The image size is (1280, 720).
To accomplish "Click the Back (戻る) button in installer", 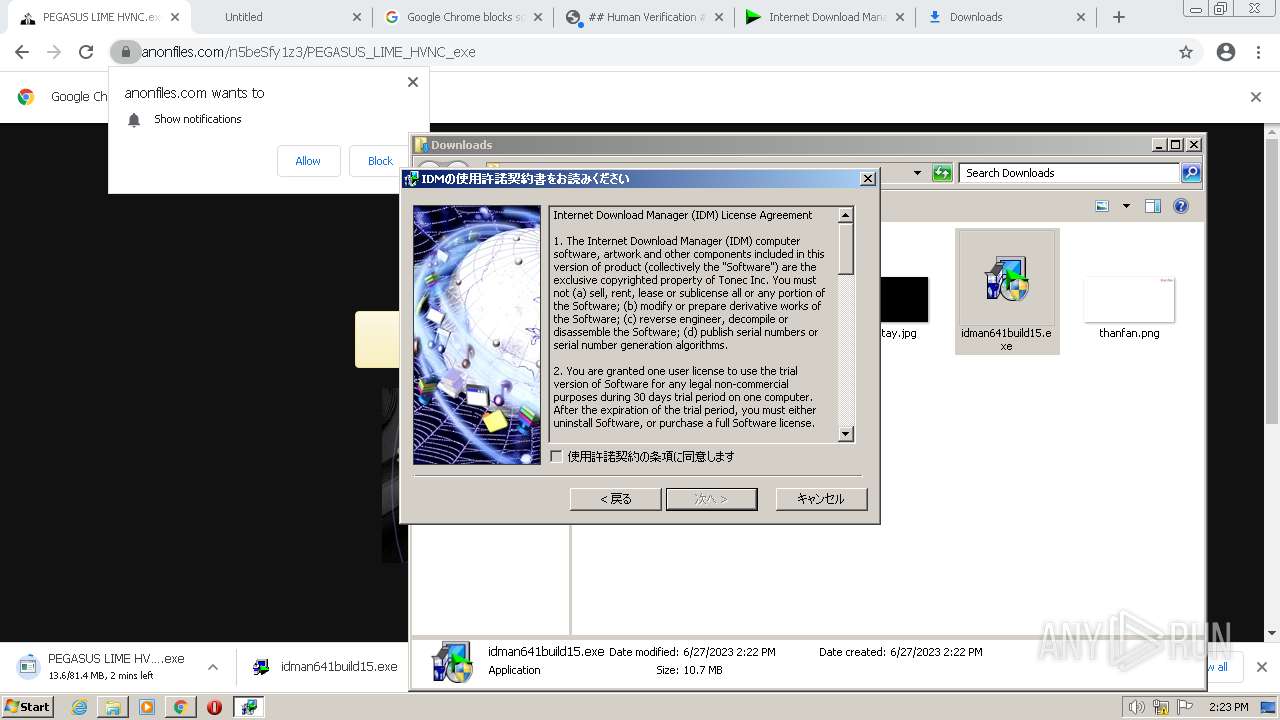I will (615, 499).
